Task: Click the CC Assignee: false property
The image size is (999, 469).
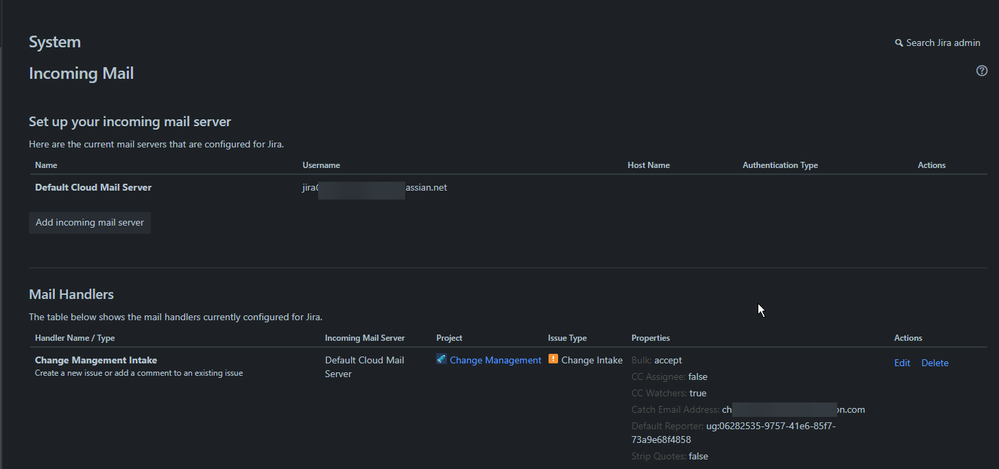Action: [669, 377]
